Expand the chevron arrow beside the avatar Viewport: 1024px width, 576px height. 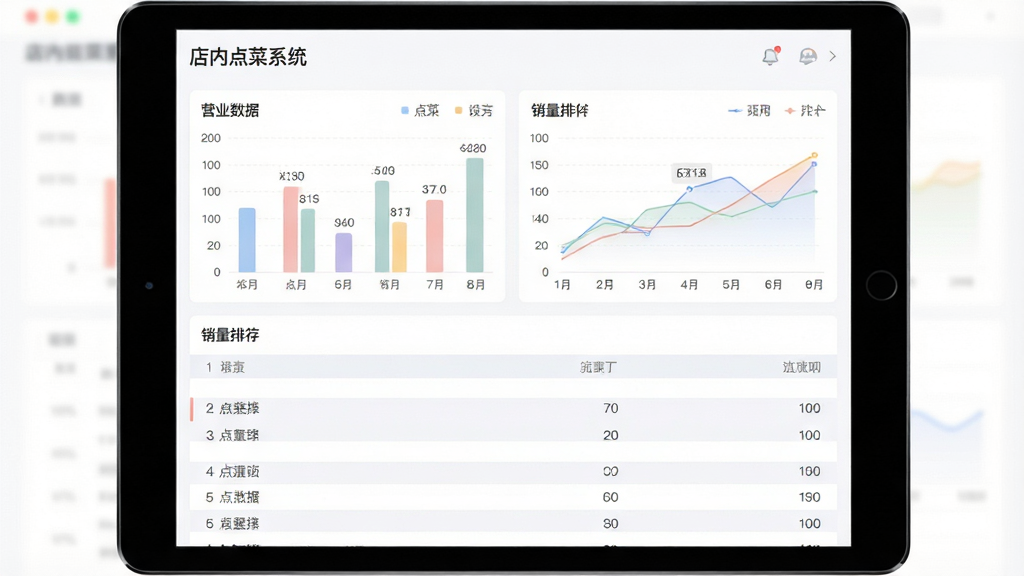click(833, 56)
